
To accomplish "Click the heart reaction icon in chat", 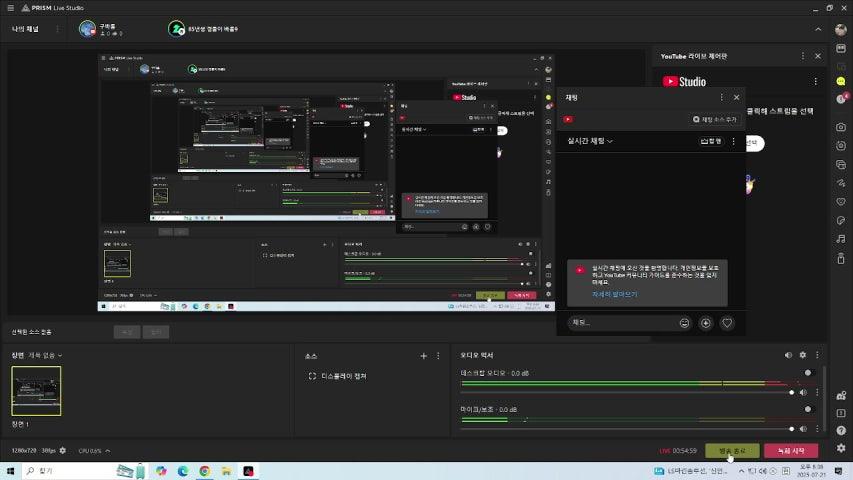I will pos(727,323).
